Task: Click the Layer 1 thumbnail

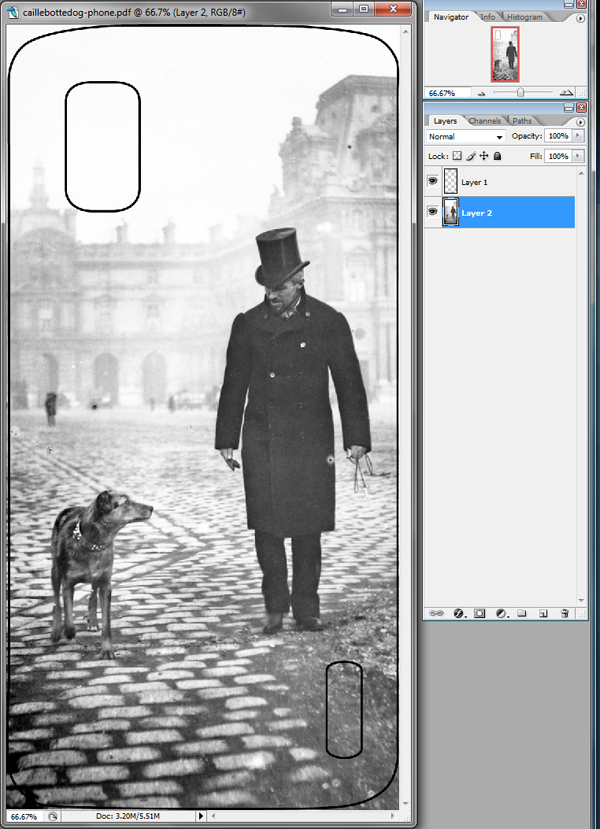Action: [450, 181]
